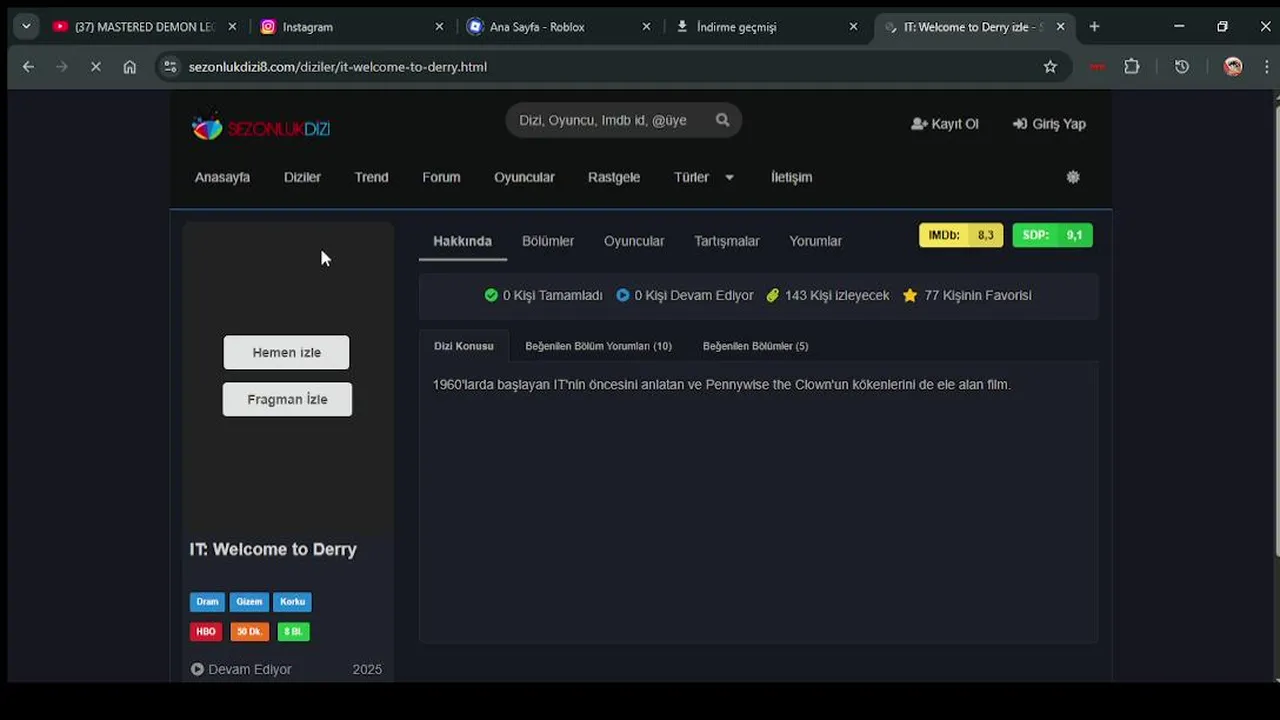Select Beğenilen Bölüm Yorumları (10) tab
Viewport: 1280px width, 720px height.
(598, 346)
